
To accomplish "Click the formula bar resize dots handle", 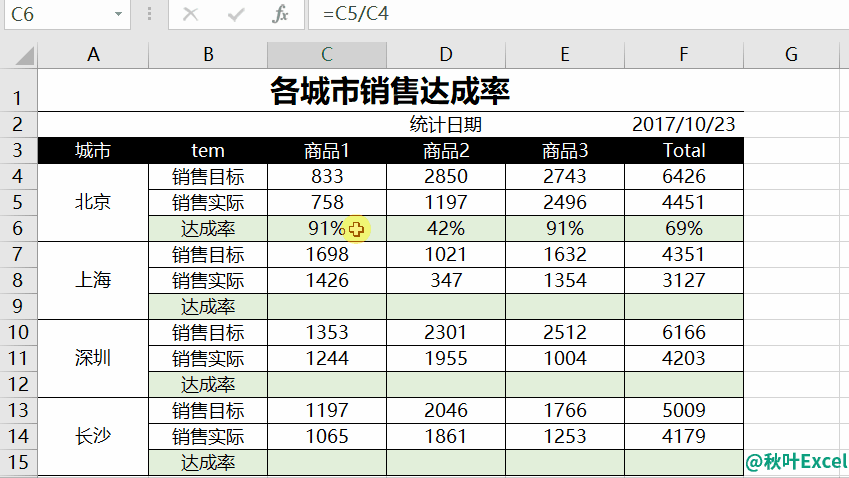I will tap(149, 14).
